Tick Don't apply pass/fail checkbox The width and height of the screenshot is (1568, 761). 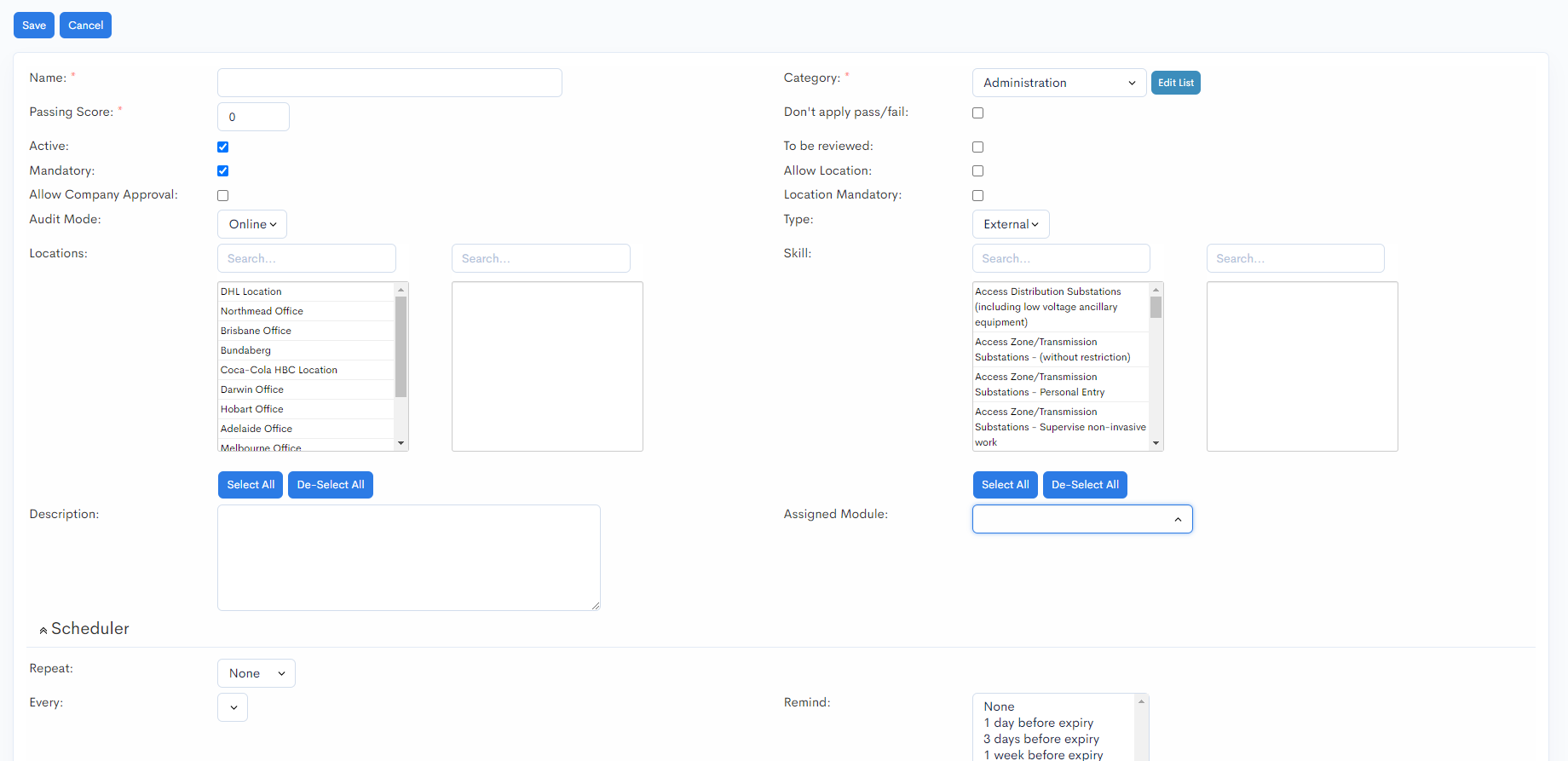point(977,112)
